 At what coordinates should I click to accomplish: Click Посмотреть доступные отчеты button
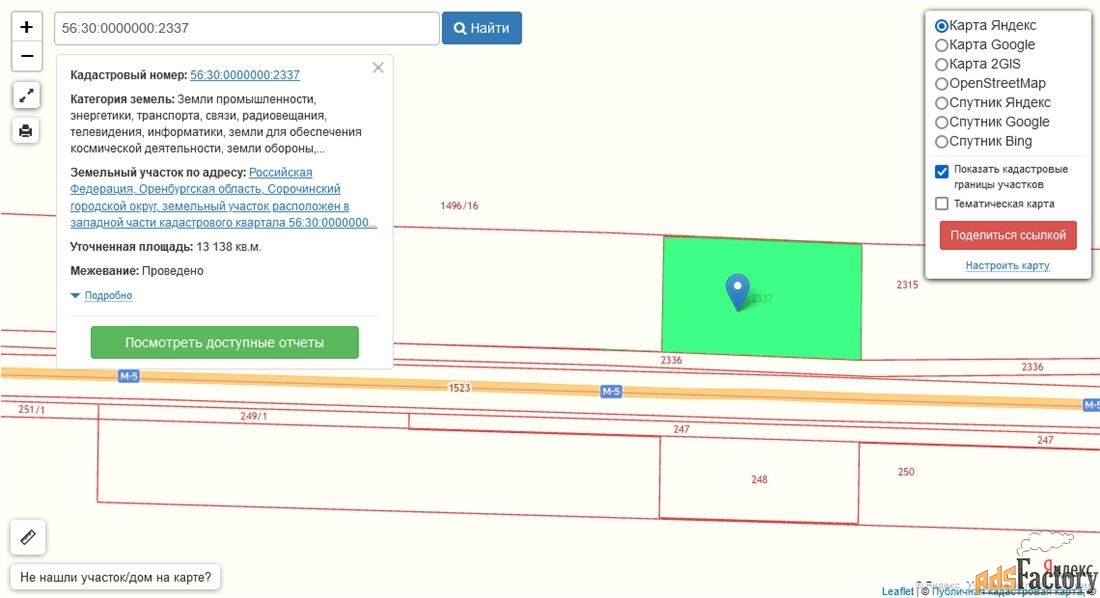tap(224, 343)
